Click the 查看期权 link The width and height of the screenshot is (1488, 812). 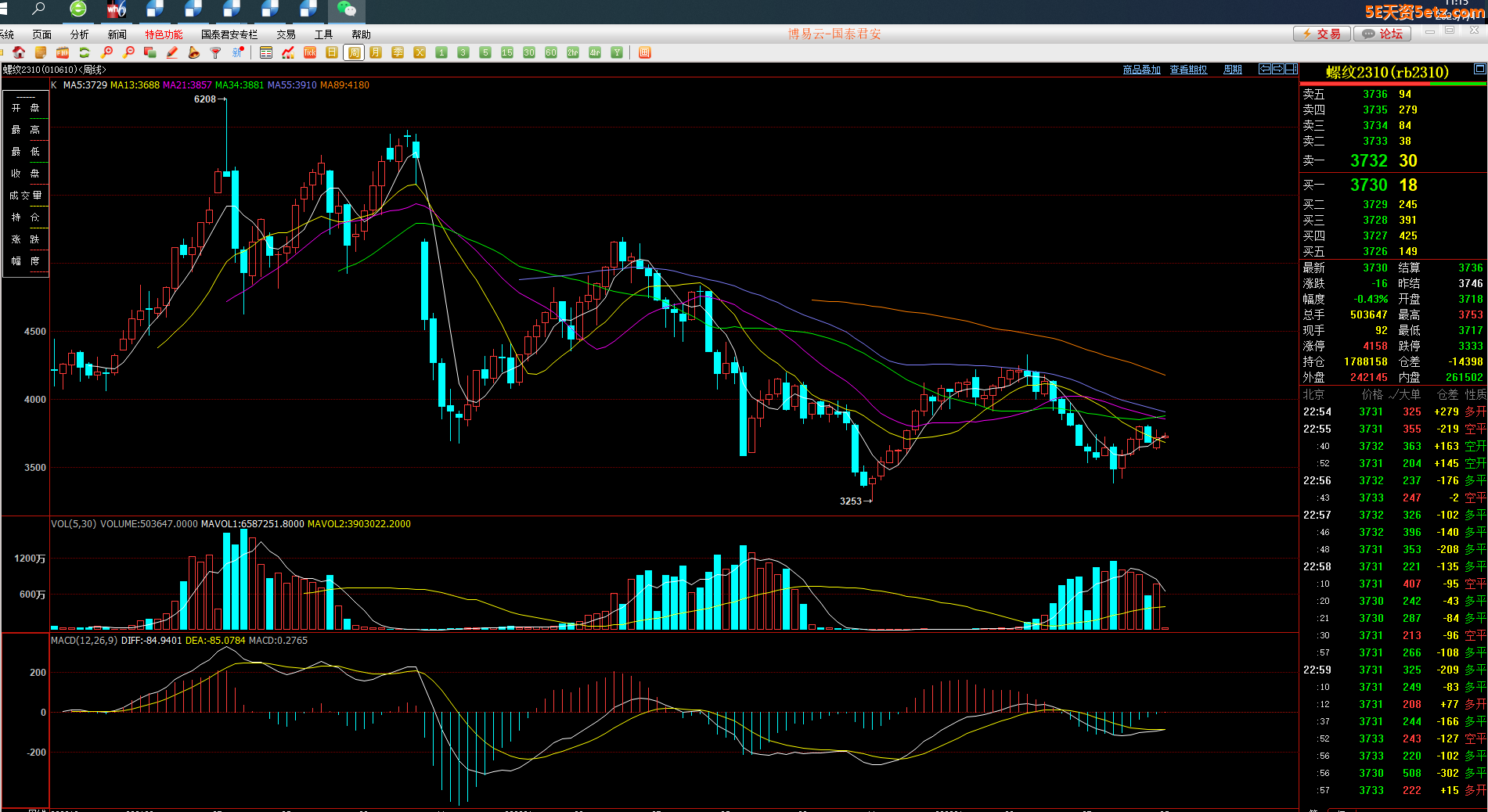coord(1188,70)
